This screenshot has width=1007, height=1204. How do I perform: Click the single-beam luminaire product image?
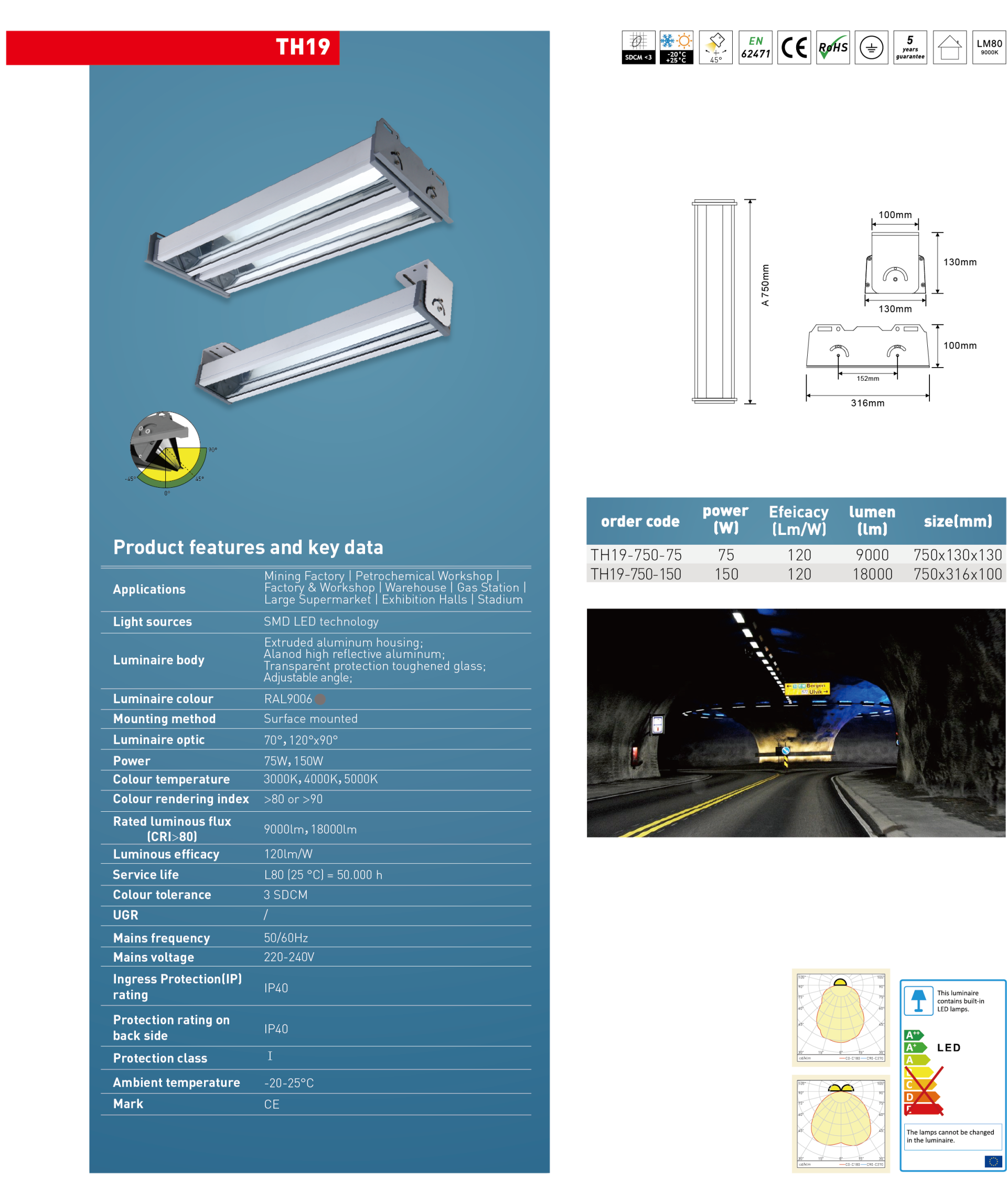324,332
